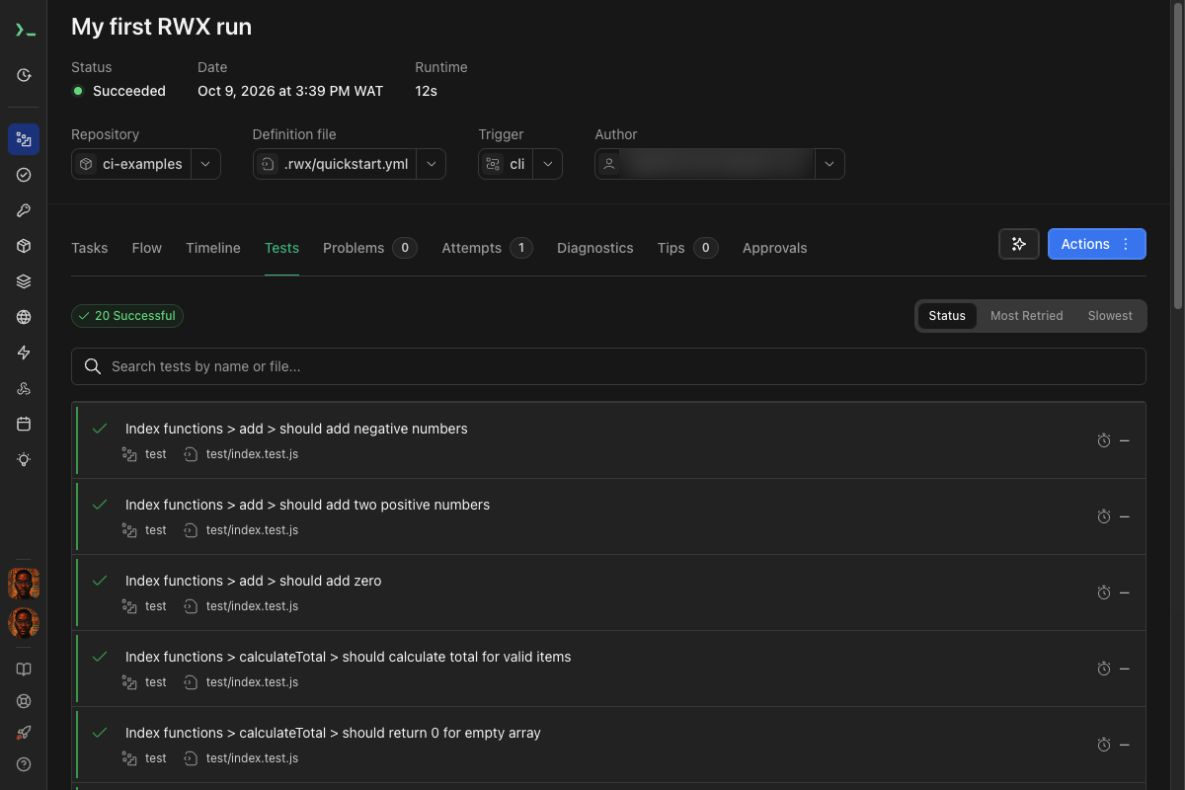Click the sparkle AI button beside Actions

[x=1018, y=243]
